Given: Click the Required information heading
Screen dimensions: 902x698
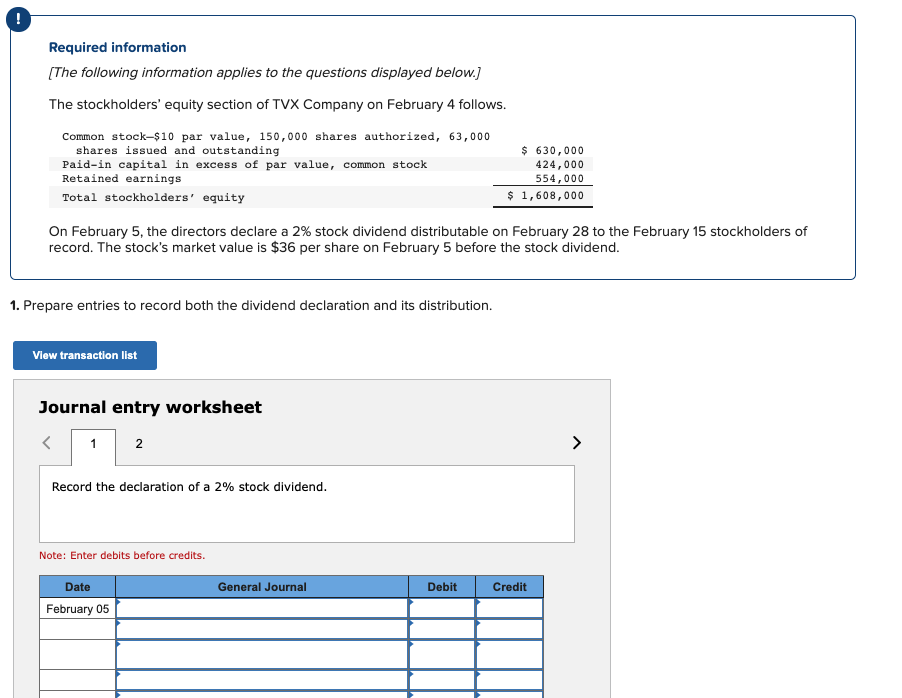Looking at the screenshot, I should click(117, 47).
